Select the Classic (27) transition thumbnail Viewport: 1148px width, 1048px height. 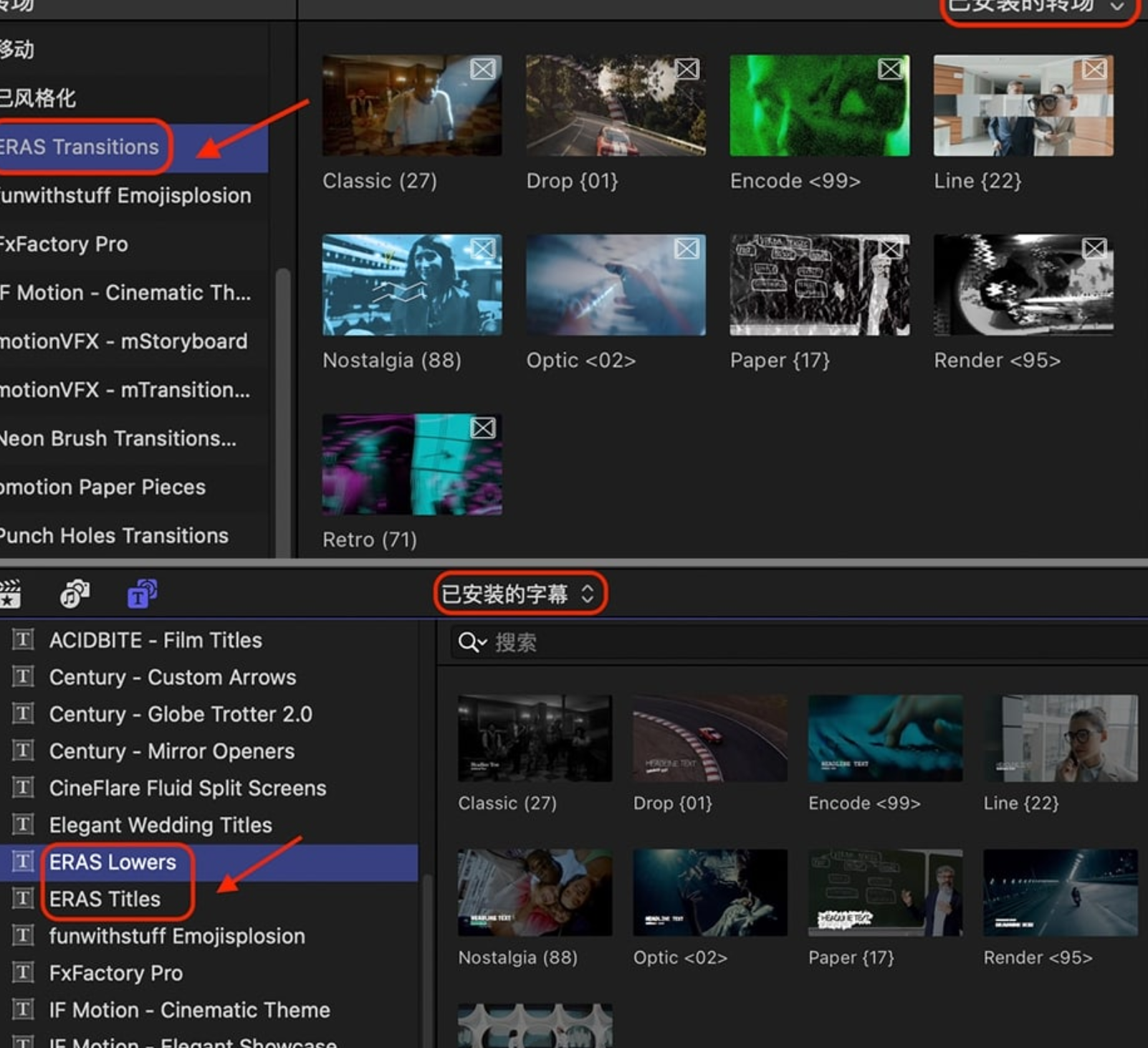pyautogui.click(x=412, y=105)
